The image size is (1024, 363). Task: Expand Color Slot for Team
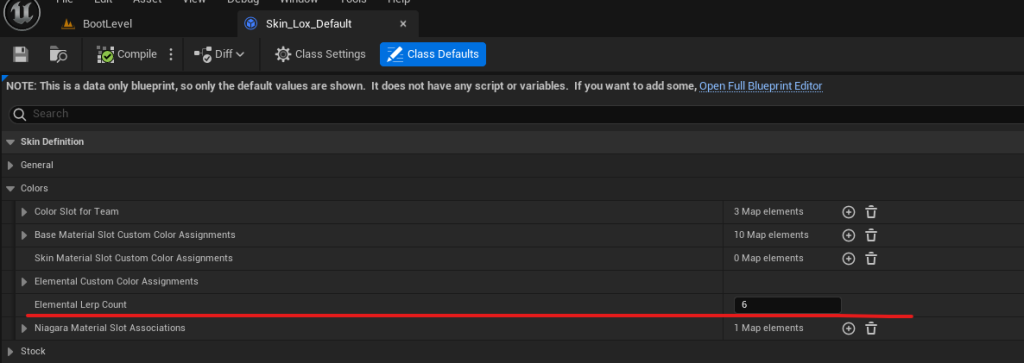tap(24, 212)
